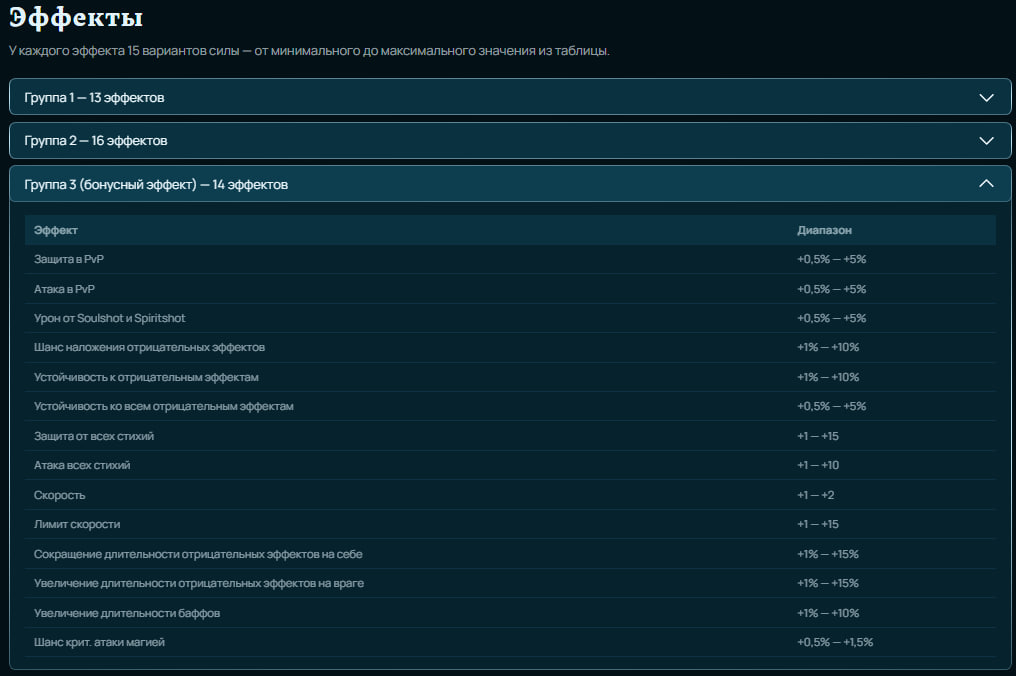Click the Эффект column header

coord(56,230)
